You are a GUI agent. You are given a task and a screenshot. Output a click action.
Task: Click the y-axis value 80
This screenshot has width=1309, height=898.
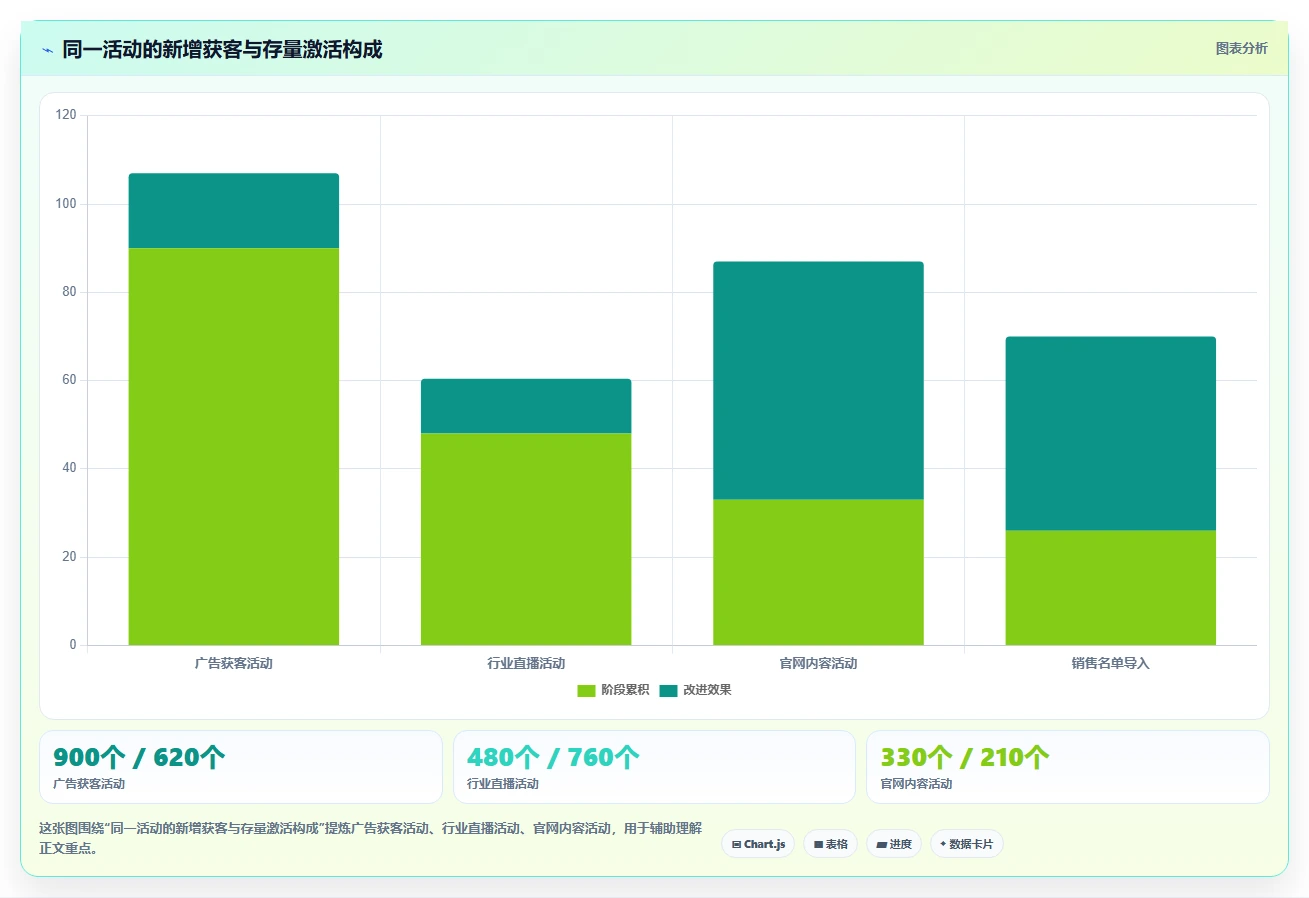tap(69, 292)
